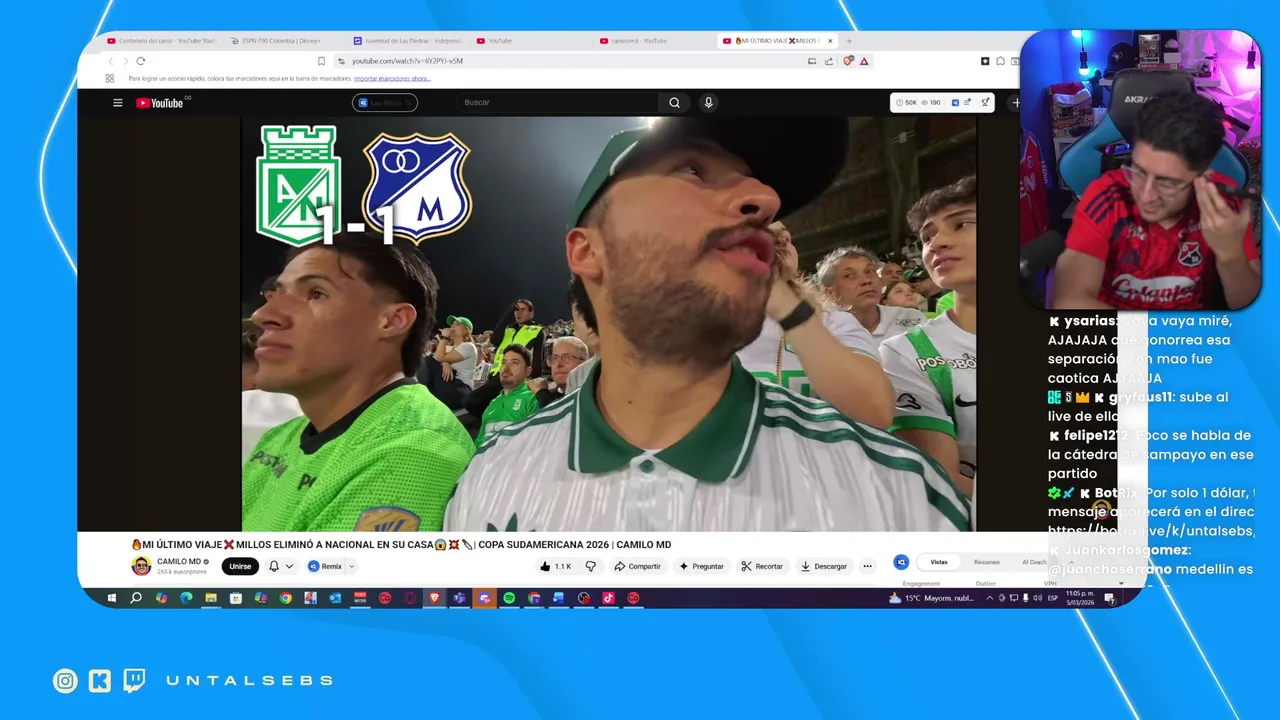Click the Descargar download button
The image size is (1280, 720).
tap(824, 566)
